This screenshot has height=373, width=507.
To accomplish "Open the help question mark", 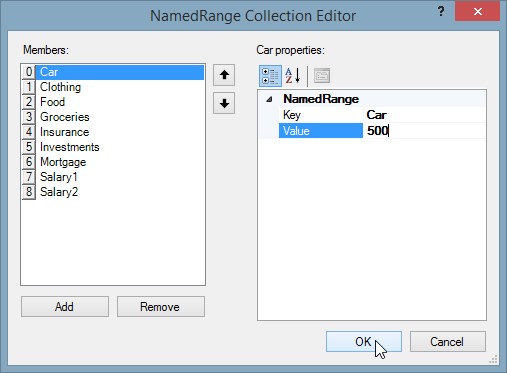I will 441,12.
